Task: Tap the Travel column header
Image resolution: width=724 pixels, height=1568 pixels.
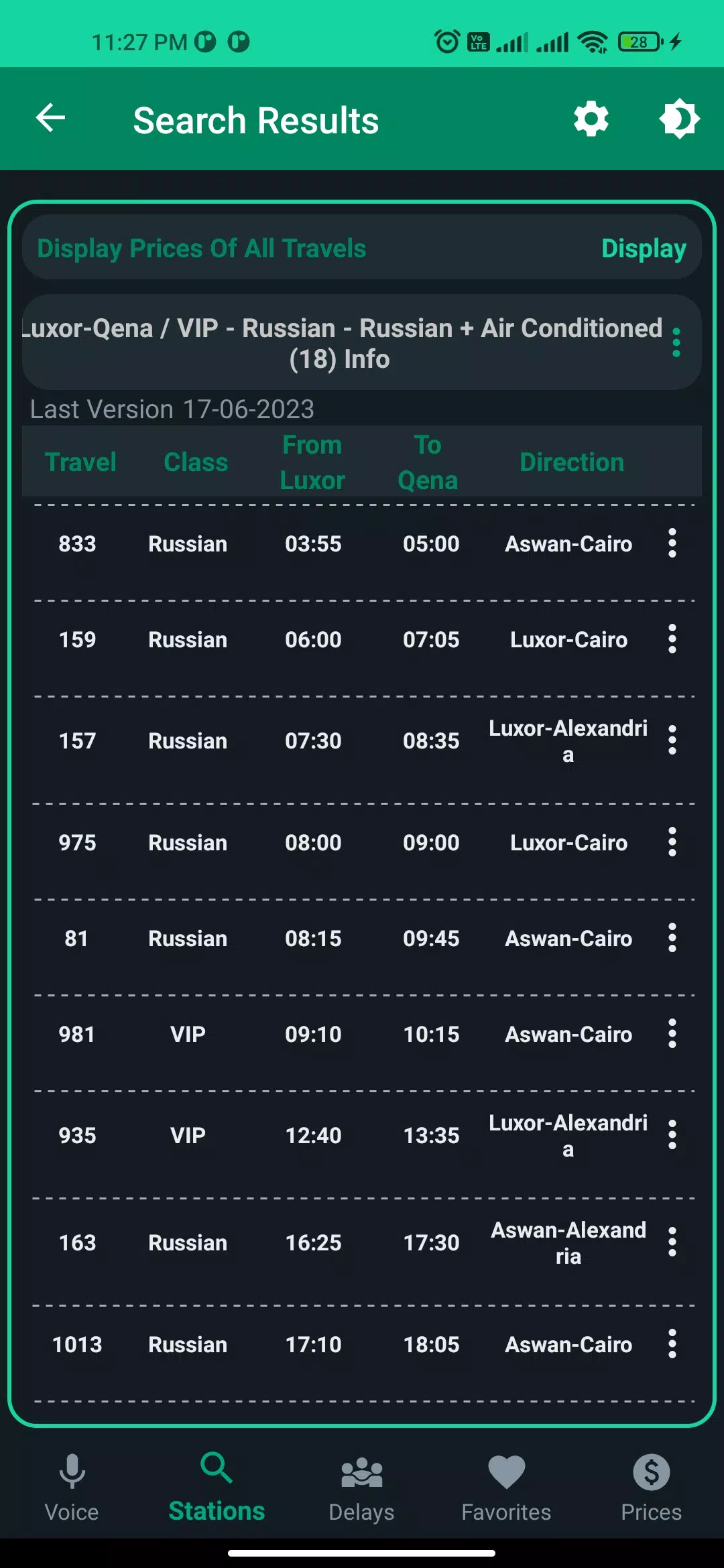Action: (x=80, y=462)
